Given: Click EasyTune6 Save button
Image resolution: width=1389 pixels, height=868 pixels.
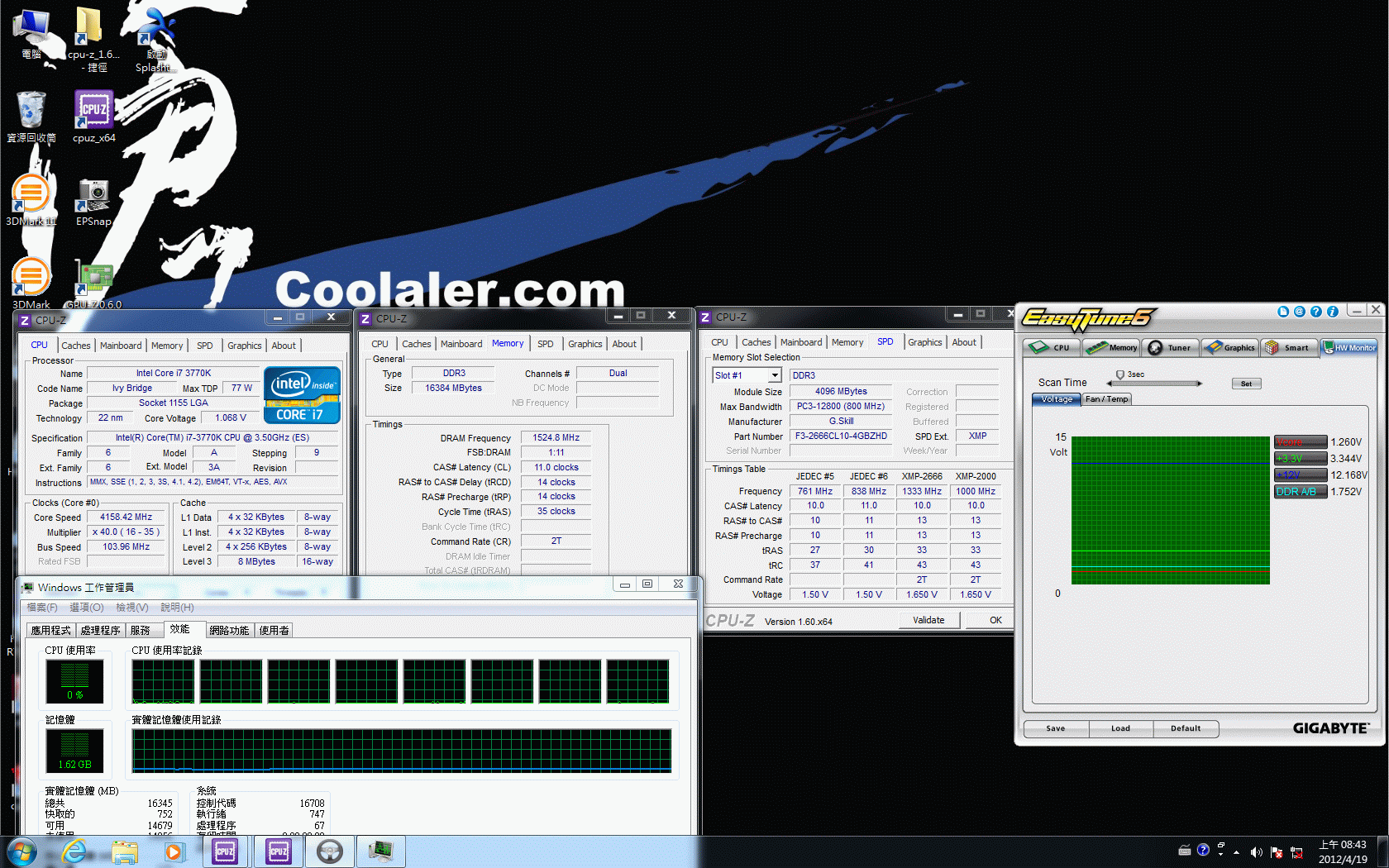Looking at the screenshot, I should [1056, 728].
